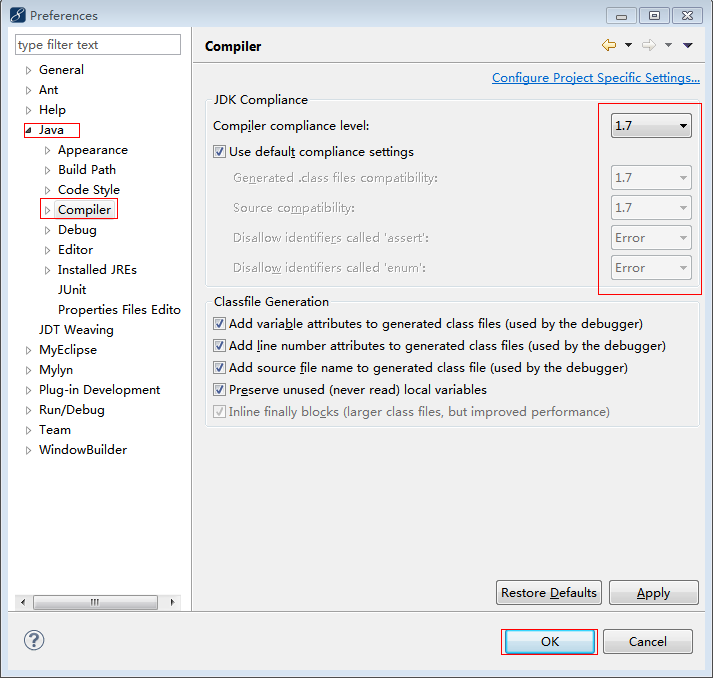
Task: Open Disallow identifiers called 'assert' dropdown
Action: [x=651, y=238]
